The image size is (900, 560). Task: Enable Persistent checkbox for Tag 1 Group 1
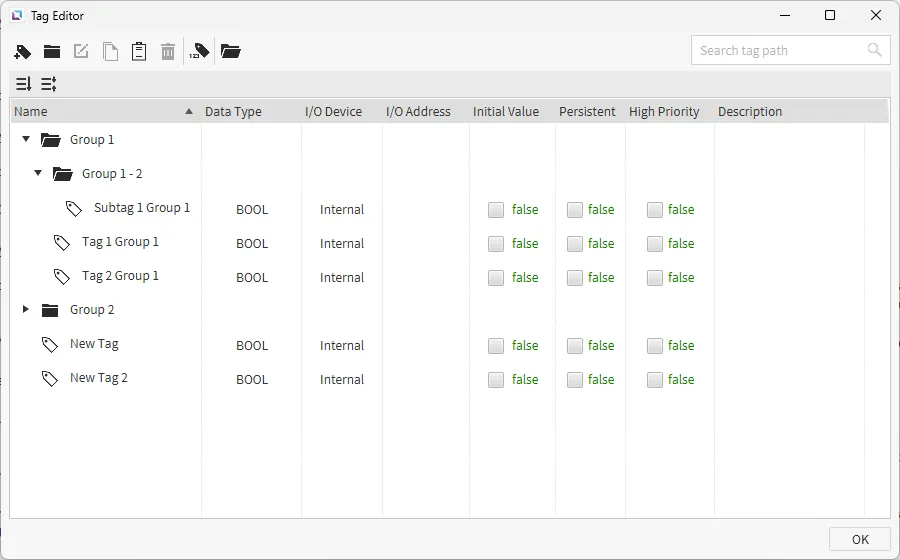coord(575,244)
